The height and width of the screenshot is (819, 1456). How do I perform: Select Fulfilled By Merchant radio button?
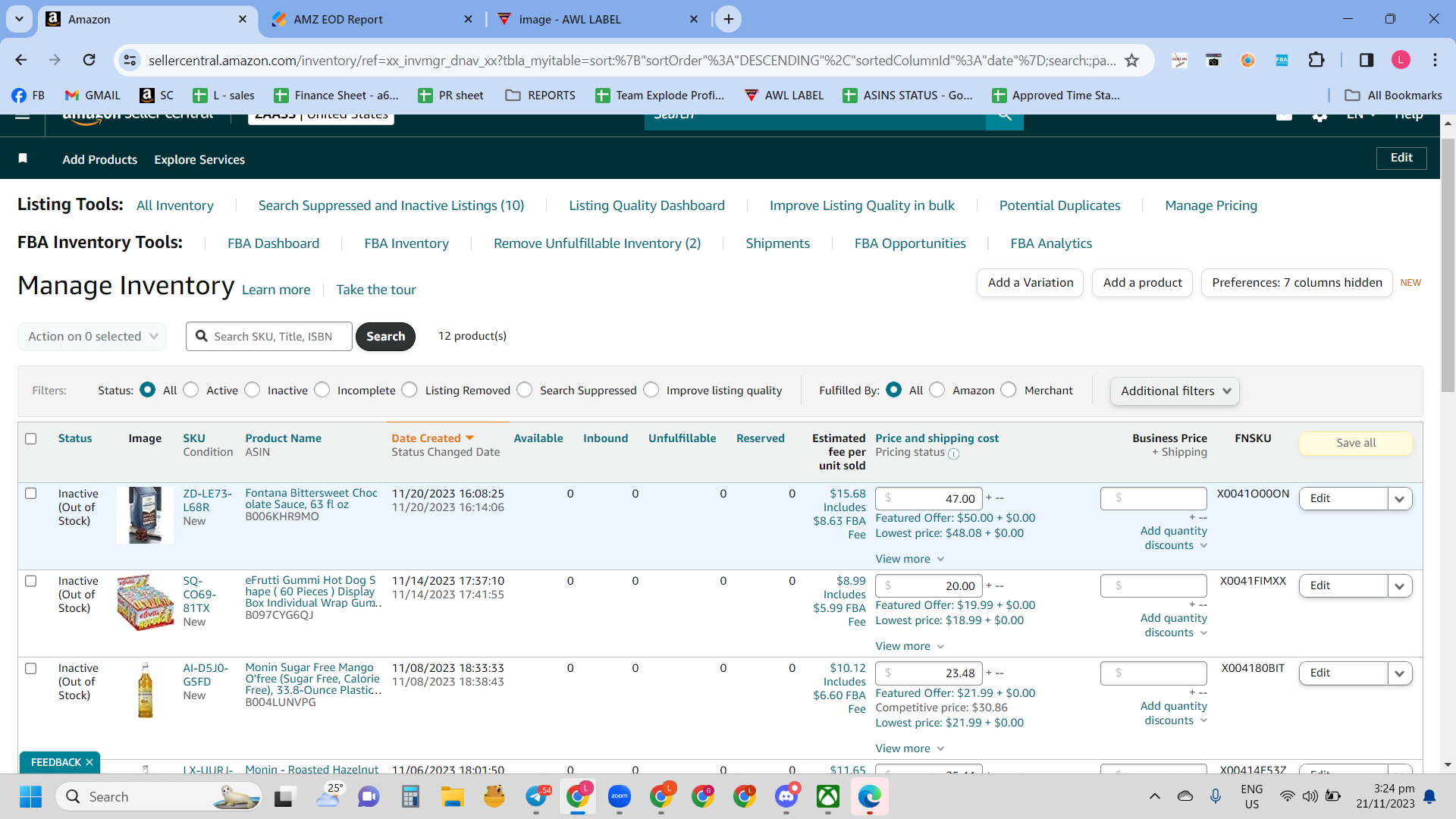(1009, 390)
